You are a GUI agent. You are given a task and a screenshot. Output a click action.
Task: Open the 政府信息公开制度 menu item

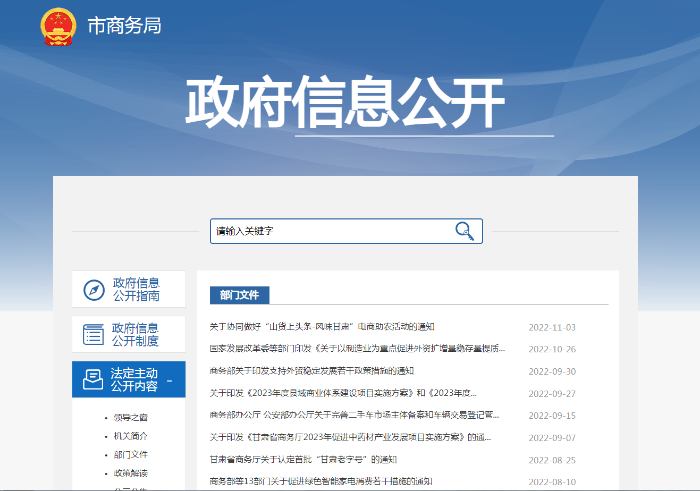135,334
